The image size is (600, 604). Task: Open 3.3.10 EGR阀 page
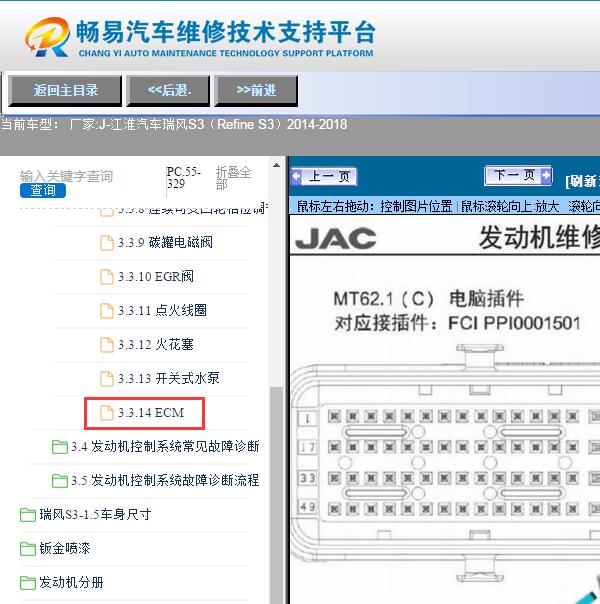pos(156,276)
